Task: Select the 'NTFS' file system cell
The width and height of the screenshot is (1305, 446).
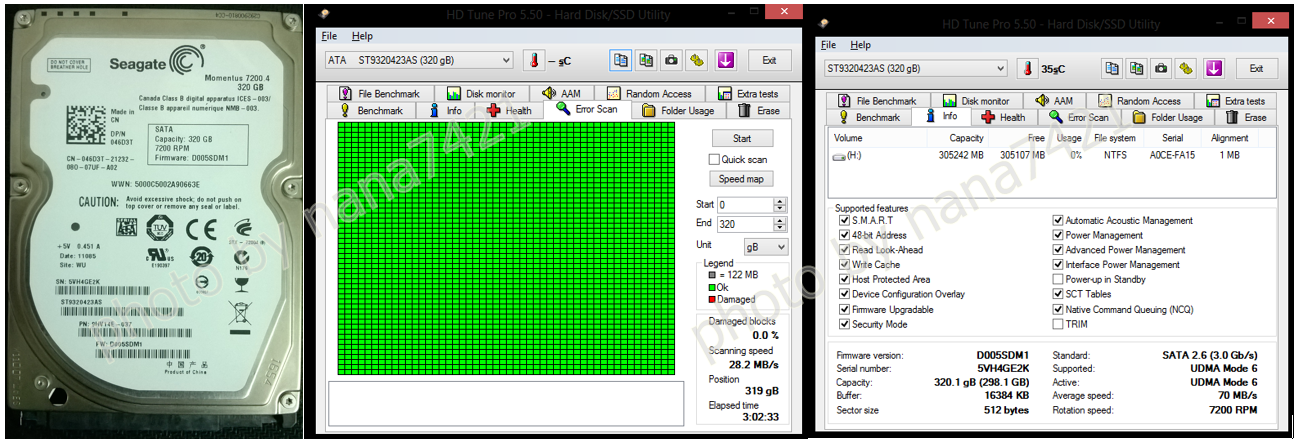Action: pyautogui.click(x=1116, y=156)
